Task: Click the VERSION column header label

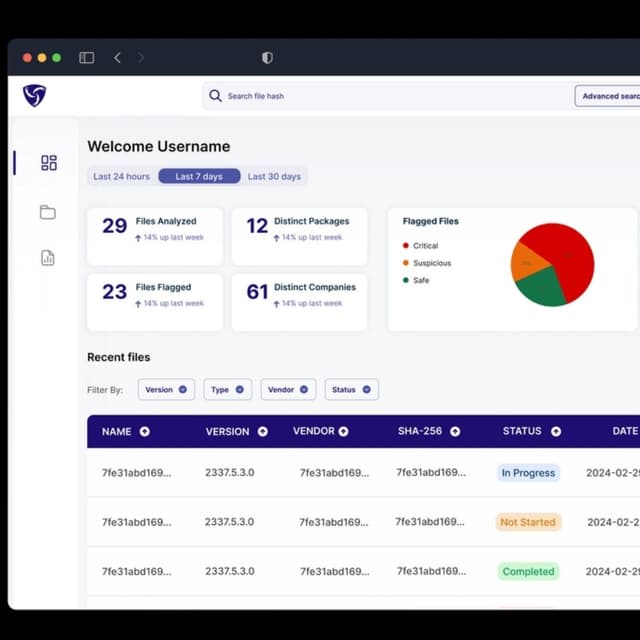Action: 227,431
